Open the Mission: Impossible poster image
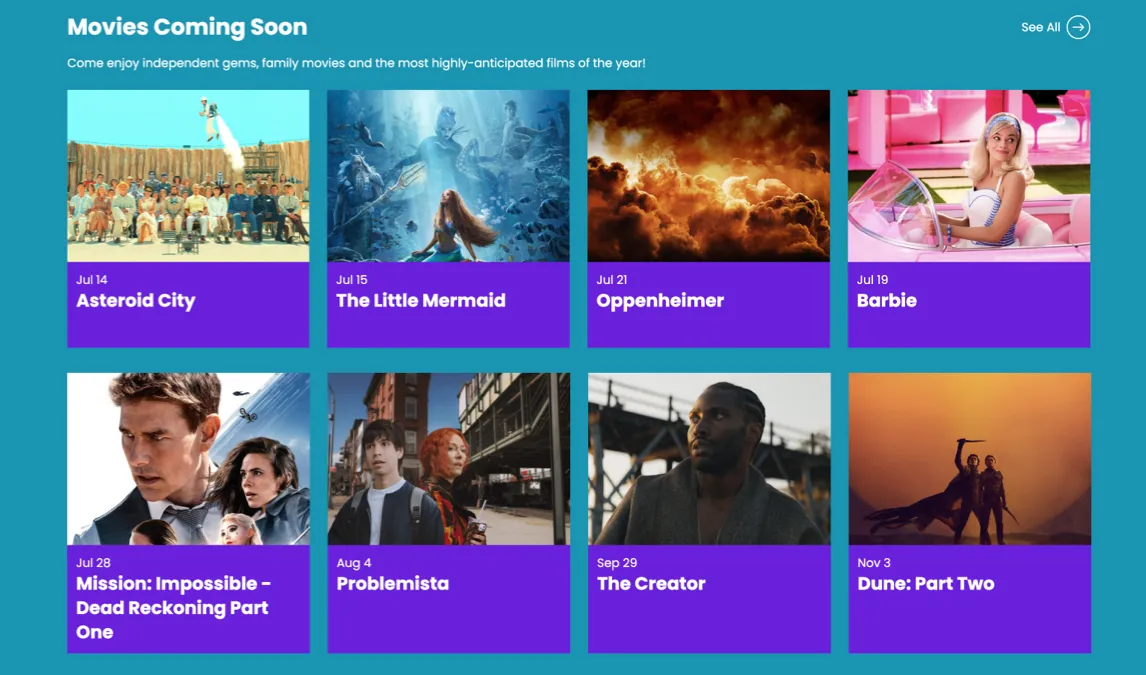 [x=188, y=459]
